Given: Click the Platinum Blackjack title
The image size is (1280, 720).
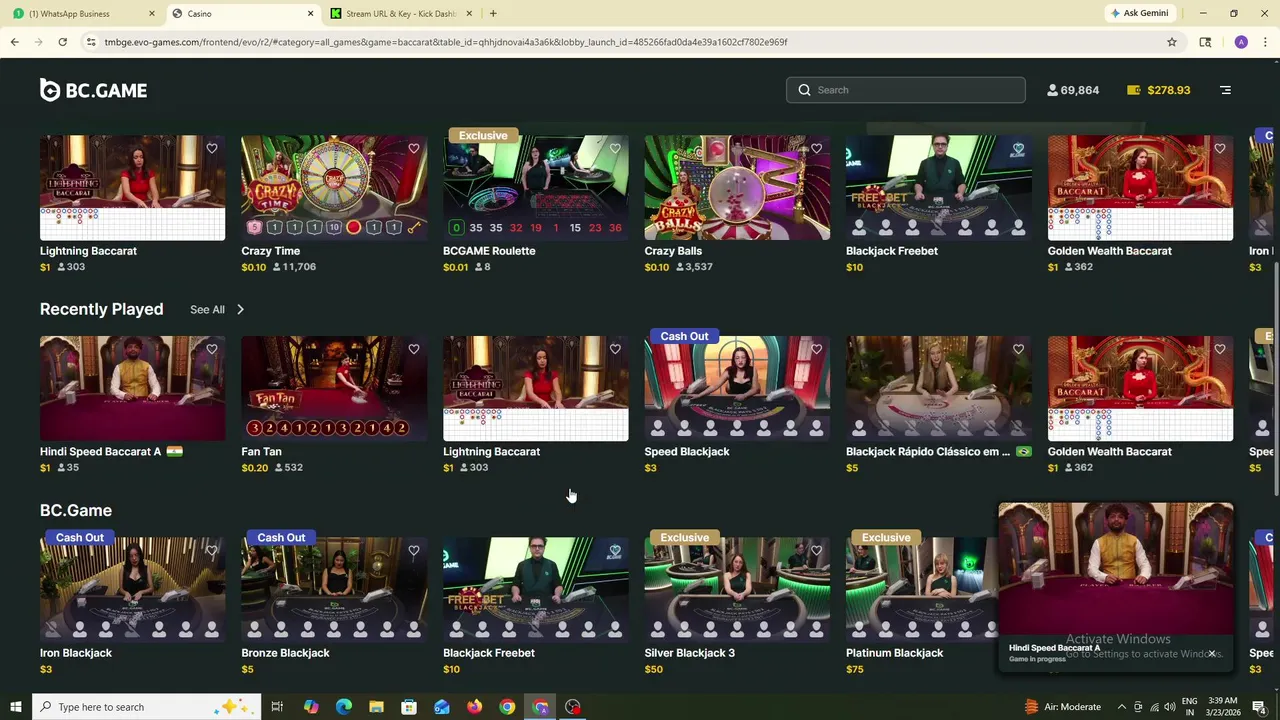Looking at the screenshot, I should tap(894, 653).
